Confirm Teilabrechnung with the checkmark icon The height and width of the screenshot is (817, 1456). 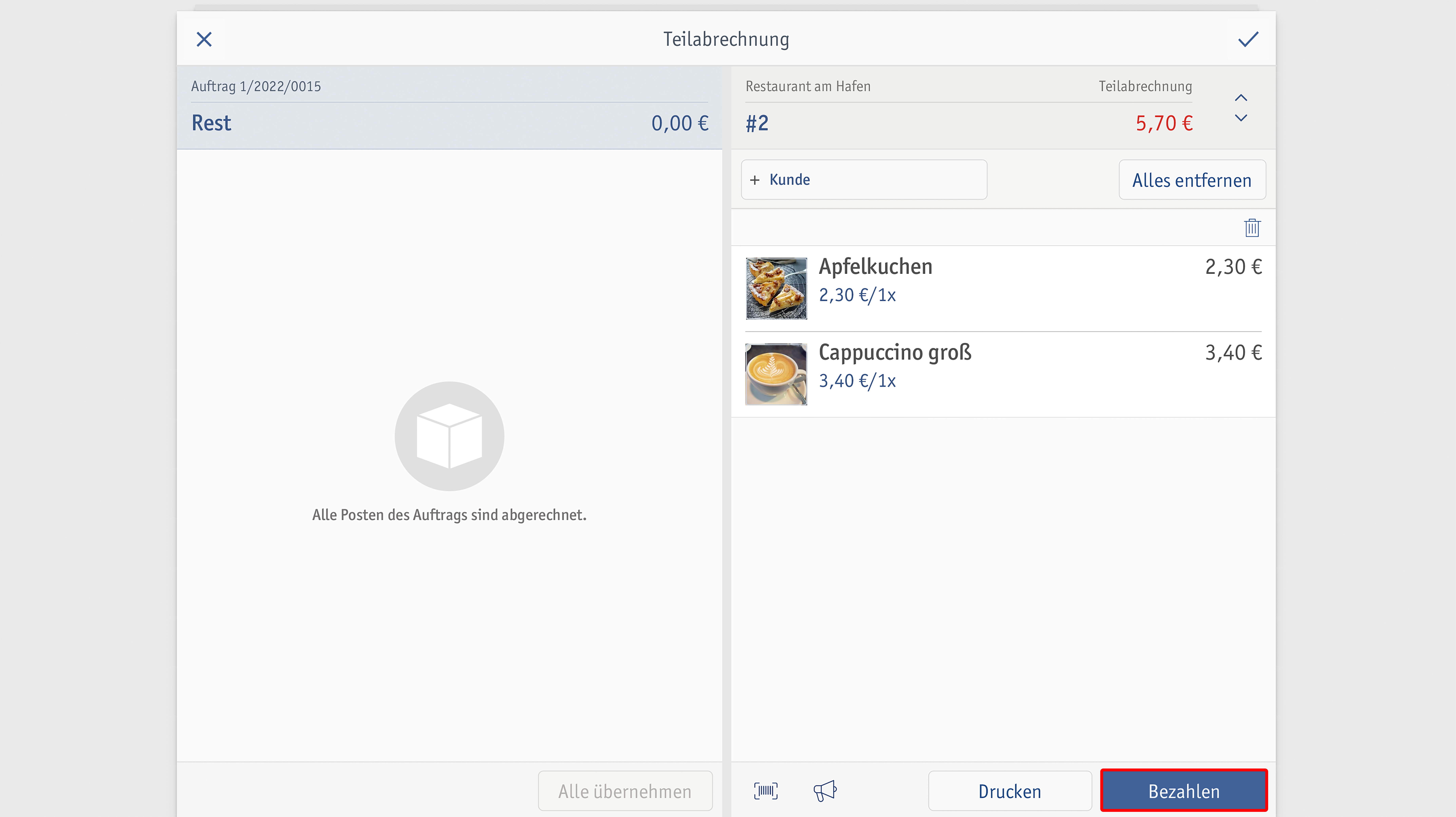(x=1248, y=40)
